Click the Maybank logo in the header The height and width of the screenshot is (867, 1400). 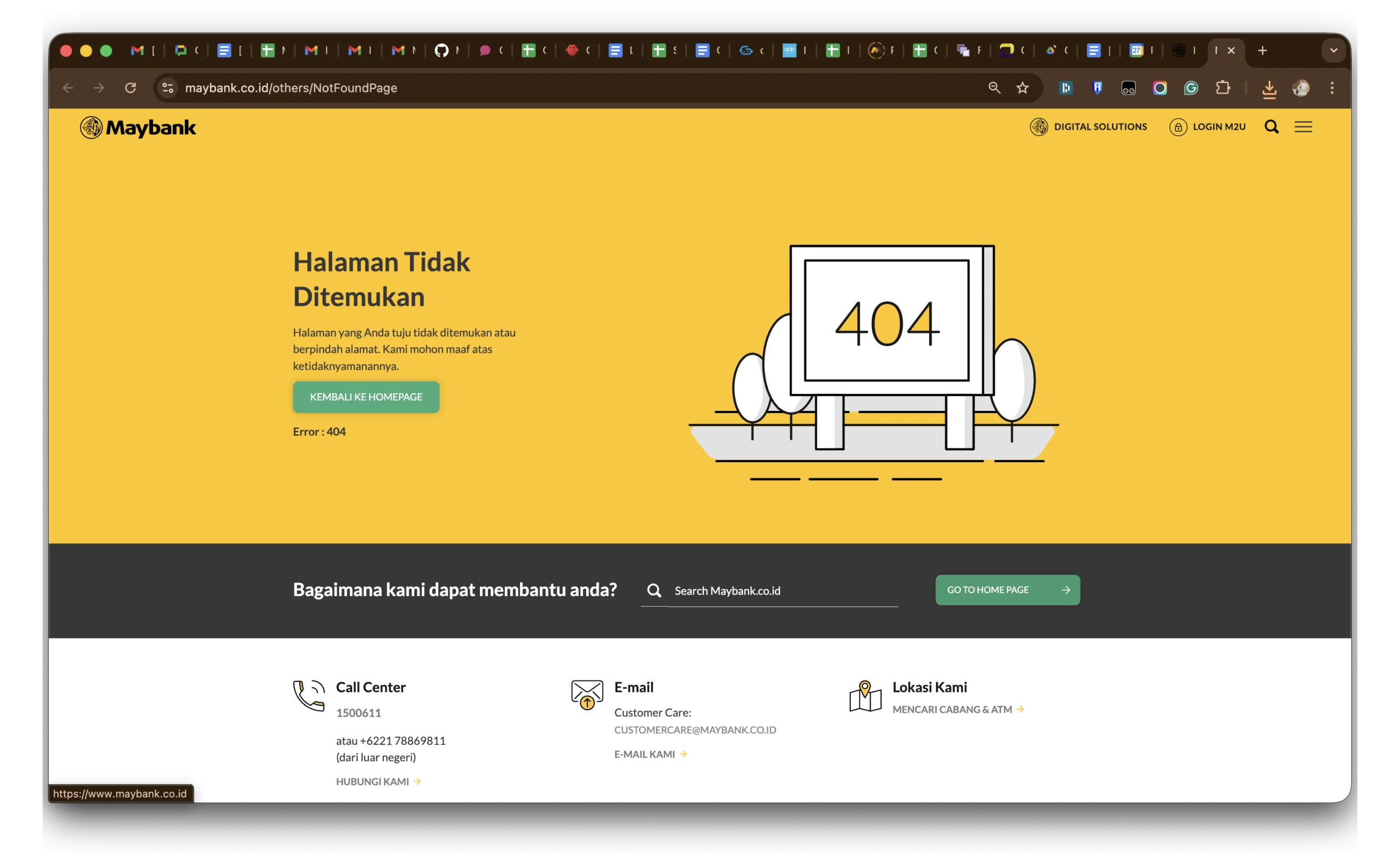click(x=138, y=127)
